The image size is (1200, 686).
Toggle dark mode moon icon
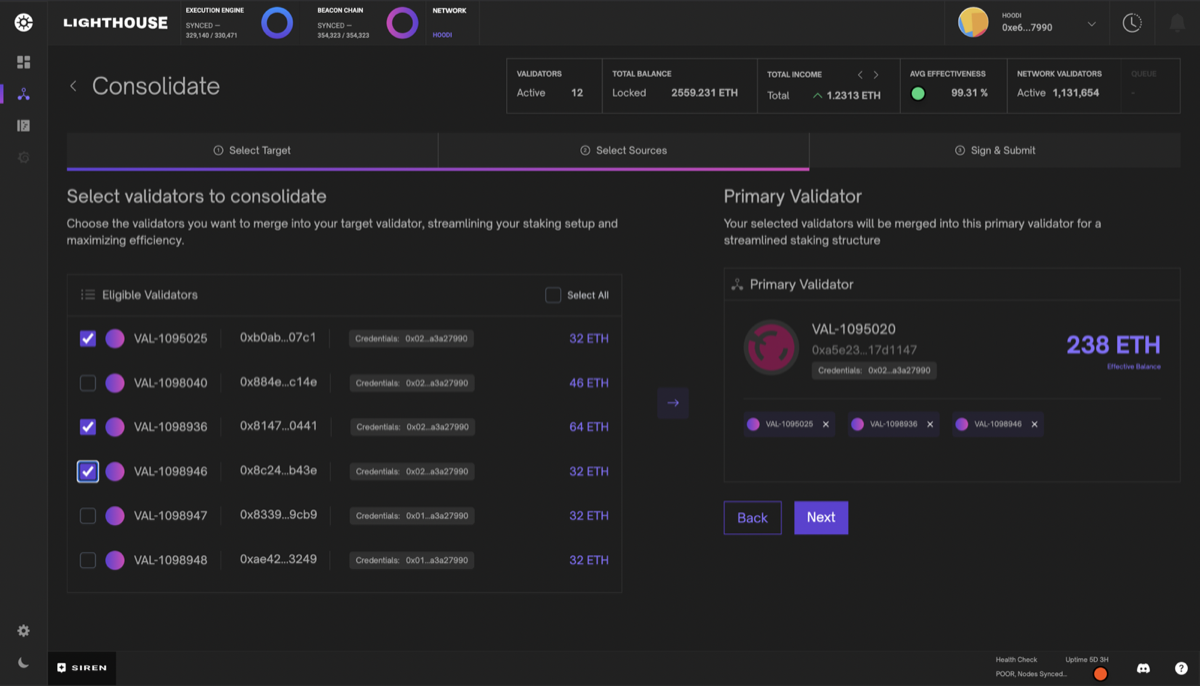tap(24, 663)
